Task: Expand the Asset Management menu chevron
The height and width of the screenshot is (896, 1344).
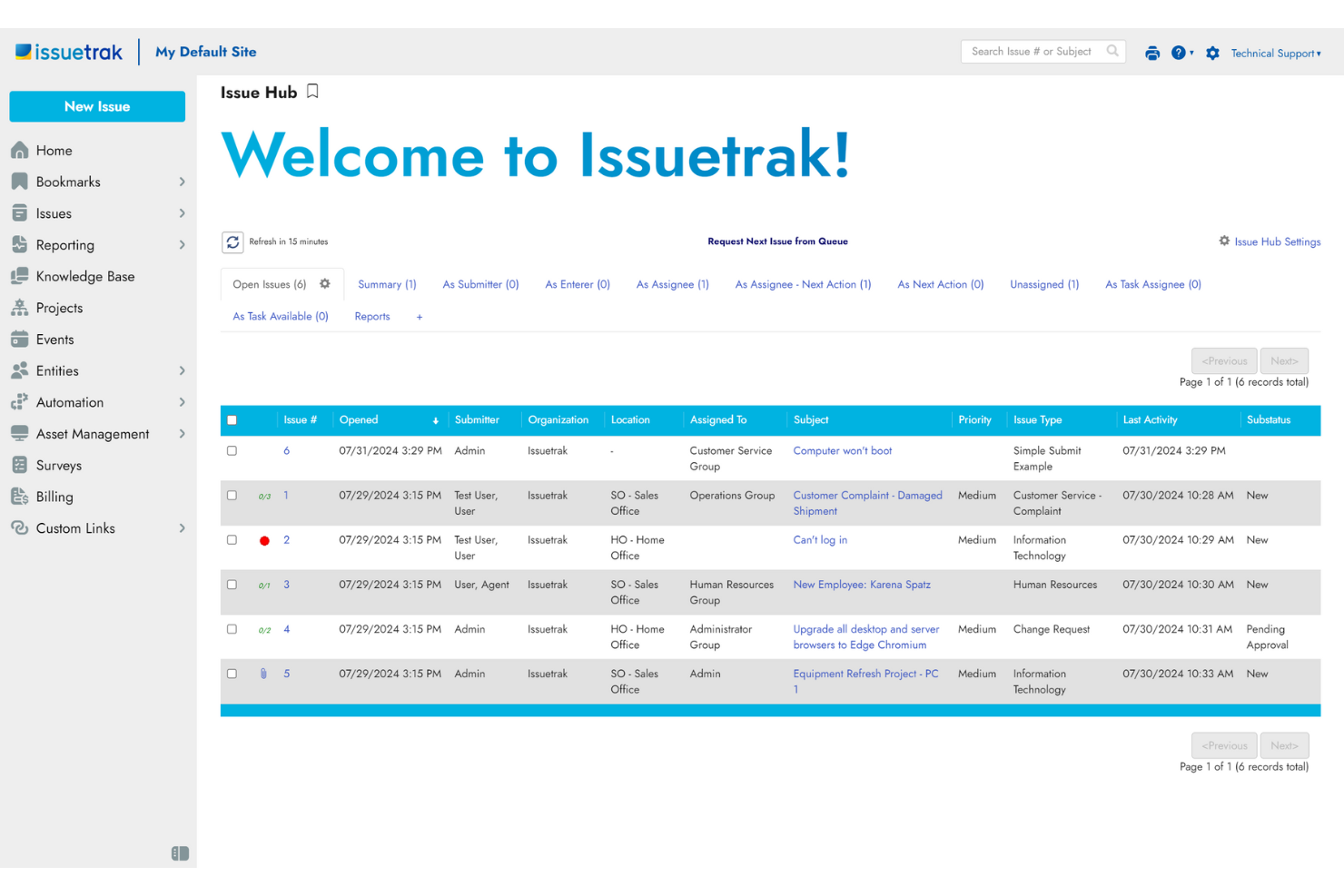Action: pyautogui.click(x=182, y=433)
